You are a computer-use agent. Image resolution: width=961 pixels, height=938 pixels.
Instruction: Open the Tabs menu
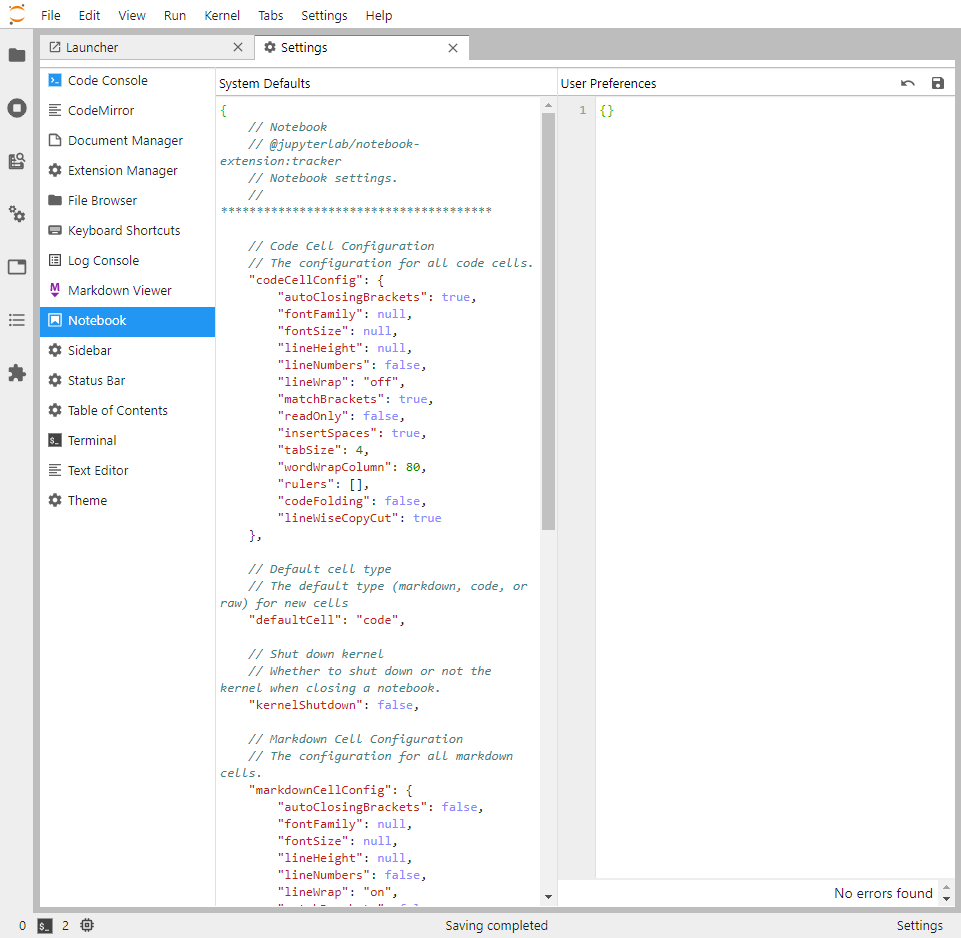[270, 15]
